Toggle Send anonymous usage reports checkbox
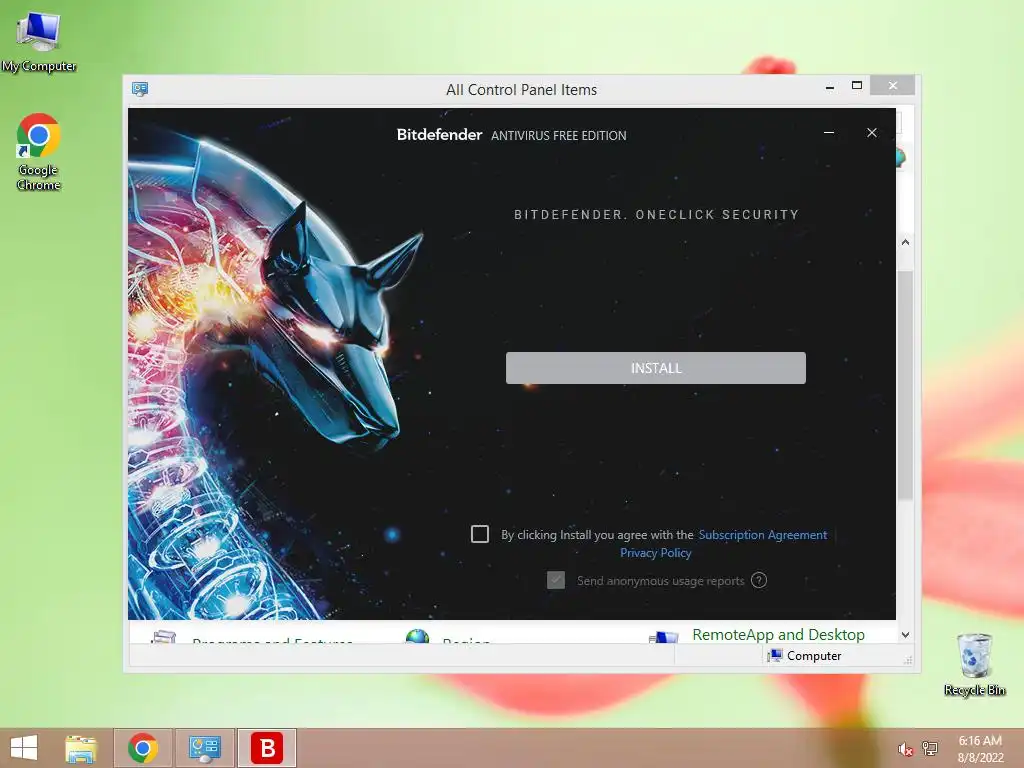This screenshot has height=768, width=1024. pyautogui.click(x=556, y=580)
